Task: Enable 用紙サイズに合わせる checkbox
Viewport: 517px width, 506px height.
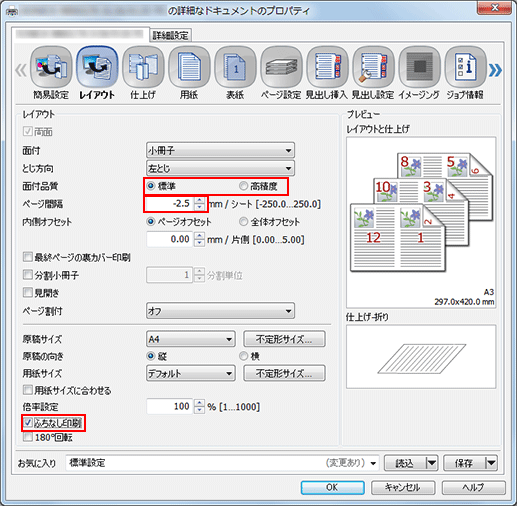Action: tap(27, 390)
